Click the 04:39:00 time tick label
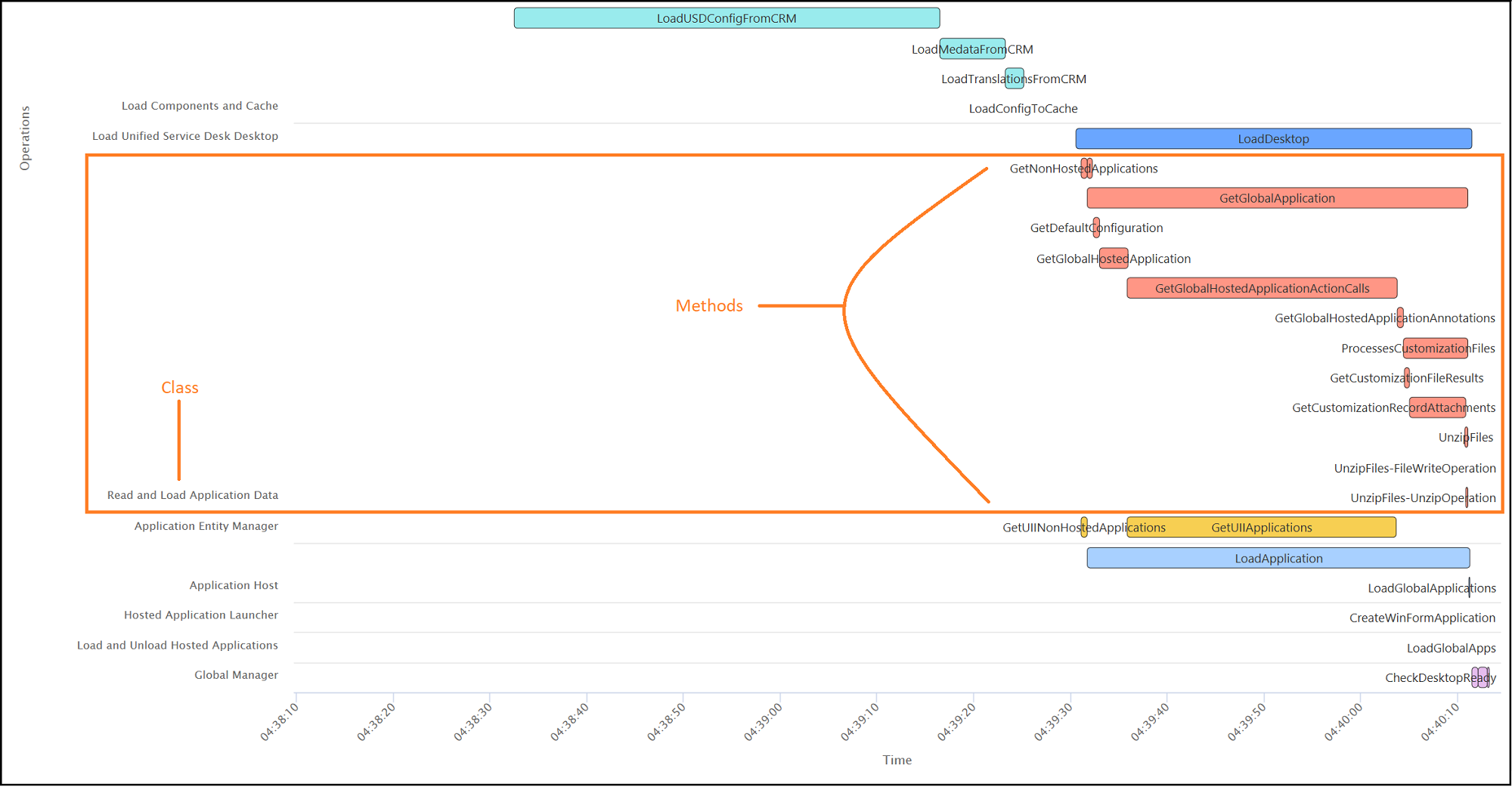The image size is (1512, 787). pos(764,722)
